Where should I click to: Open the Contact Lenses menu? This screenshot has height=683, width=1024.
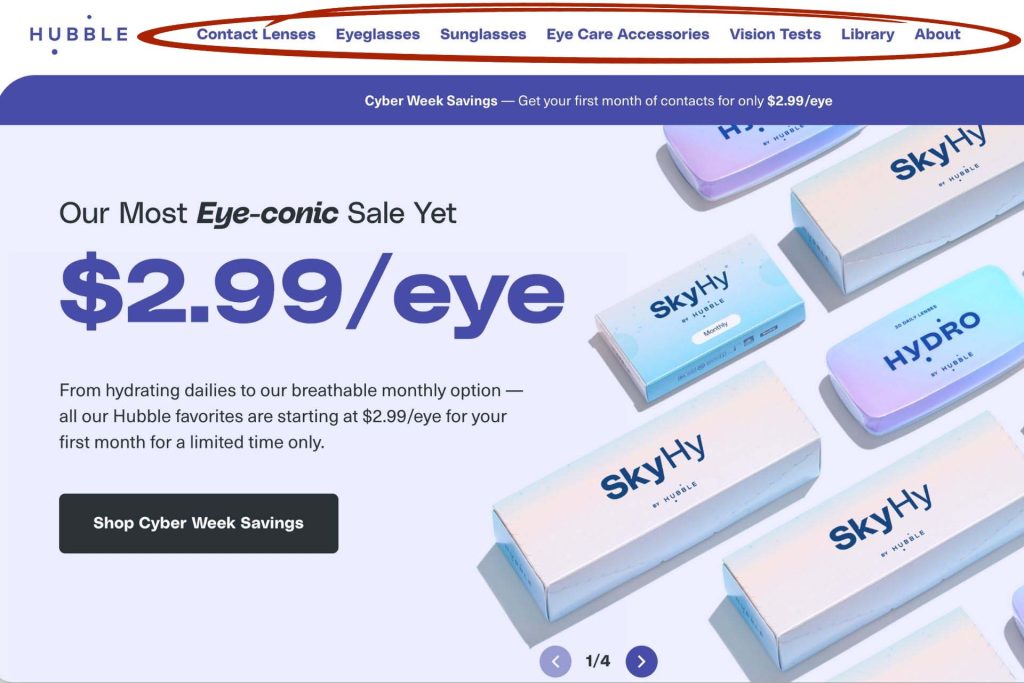(x=256, y=34)
